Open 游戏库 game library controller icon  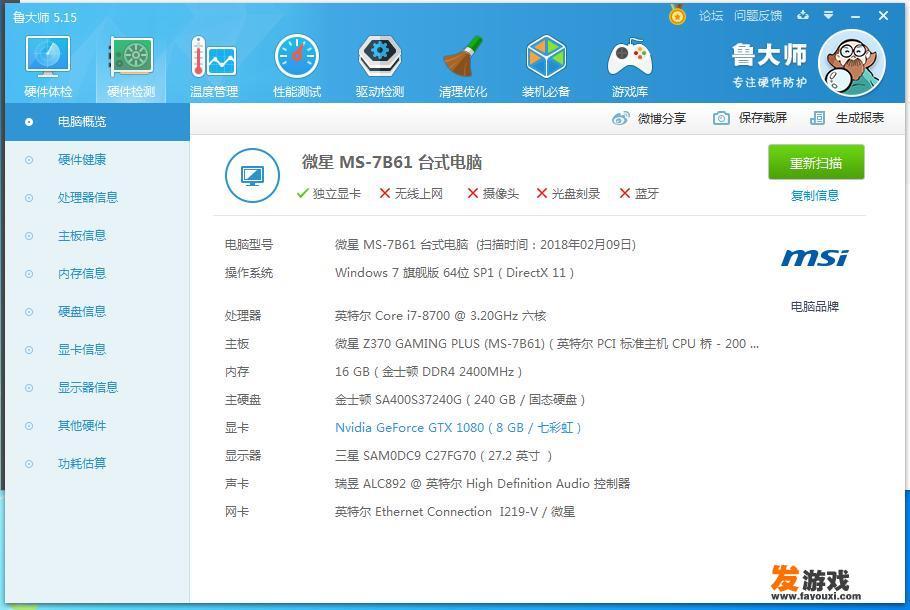tap(630, 57)
